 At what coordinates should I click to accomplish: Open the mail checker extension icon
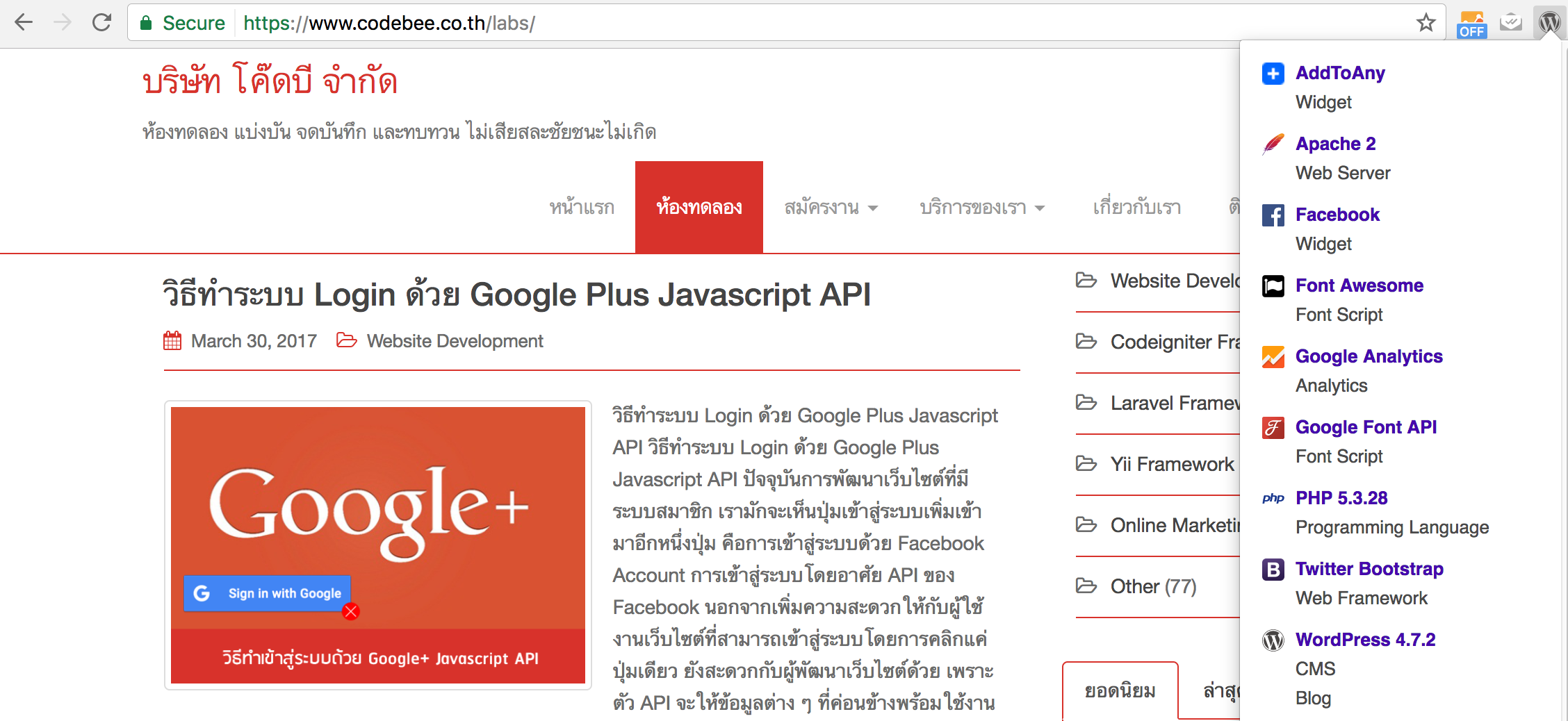click(1511, 23)
